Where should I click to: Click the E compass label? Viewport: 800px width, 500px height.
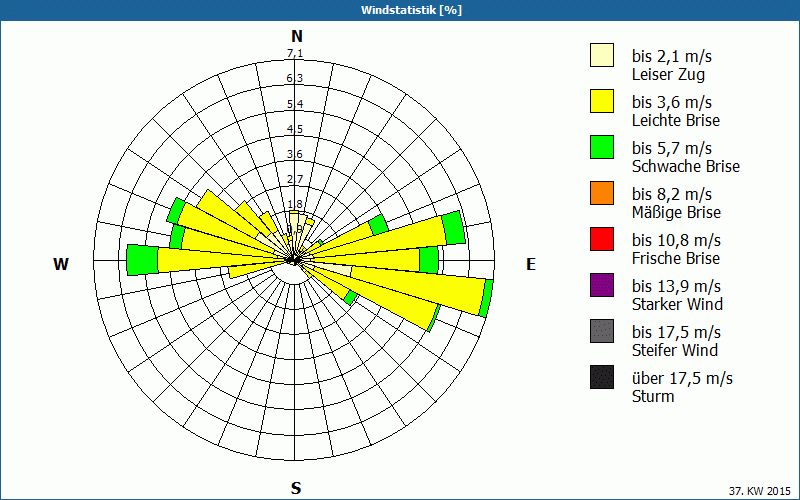pyautogui.click(x=531, y=264)
